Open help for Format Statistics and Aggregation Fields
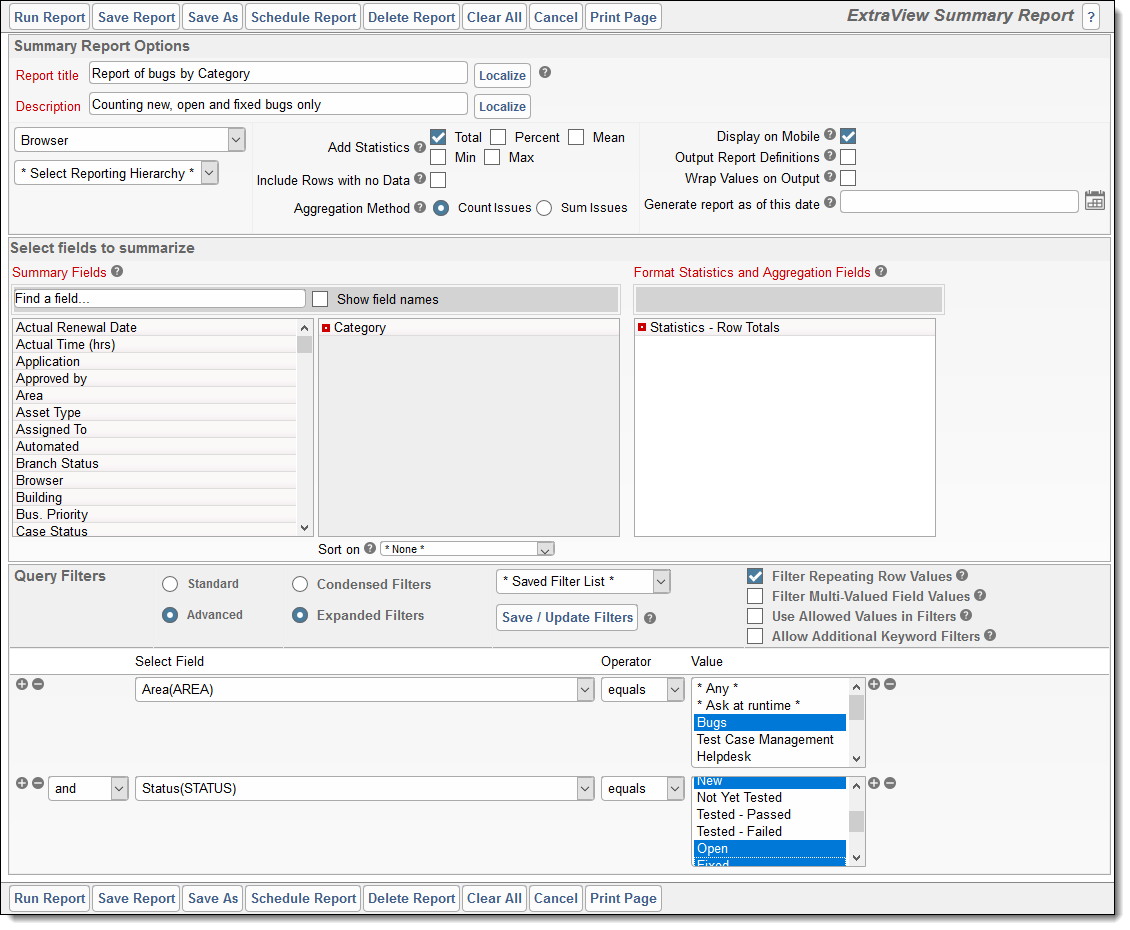This screenshot has height=930, width=1130. 881,271
